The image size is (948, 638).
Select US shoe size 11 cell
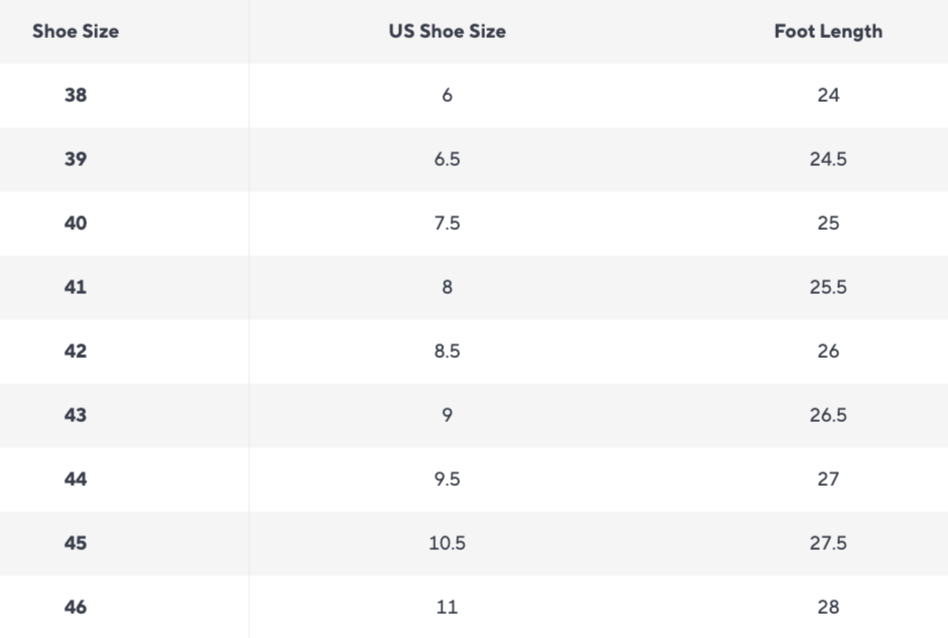point(447,607)
